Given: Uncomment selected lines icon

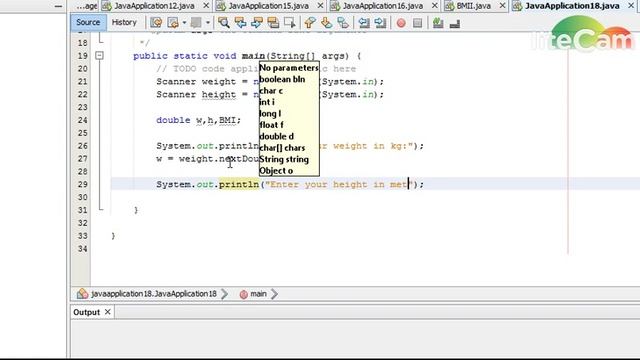Looking at the screenshot, I should coord(455,24).
